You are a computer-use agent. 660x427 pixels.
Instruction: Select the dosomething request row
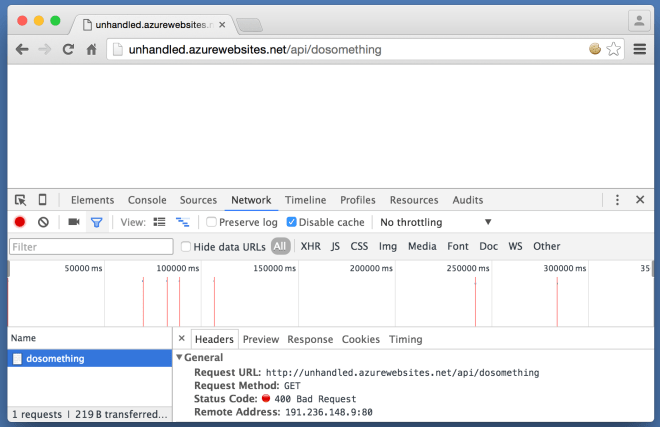90,358
